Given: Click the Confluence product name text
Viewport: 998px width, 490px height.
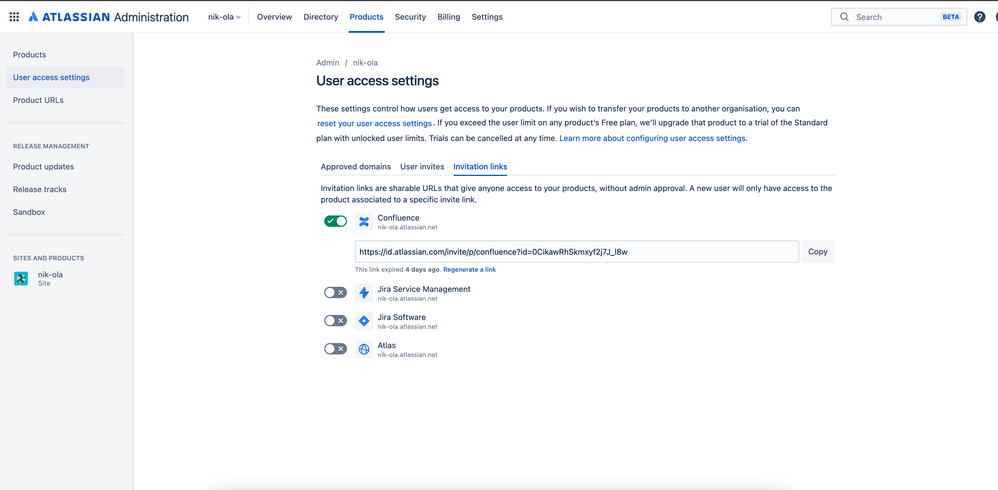Looking at the screenshot, I should click(x=398, y=218).
